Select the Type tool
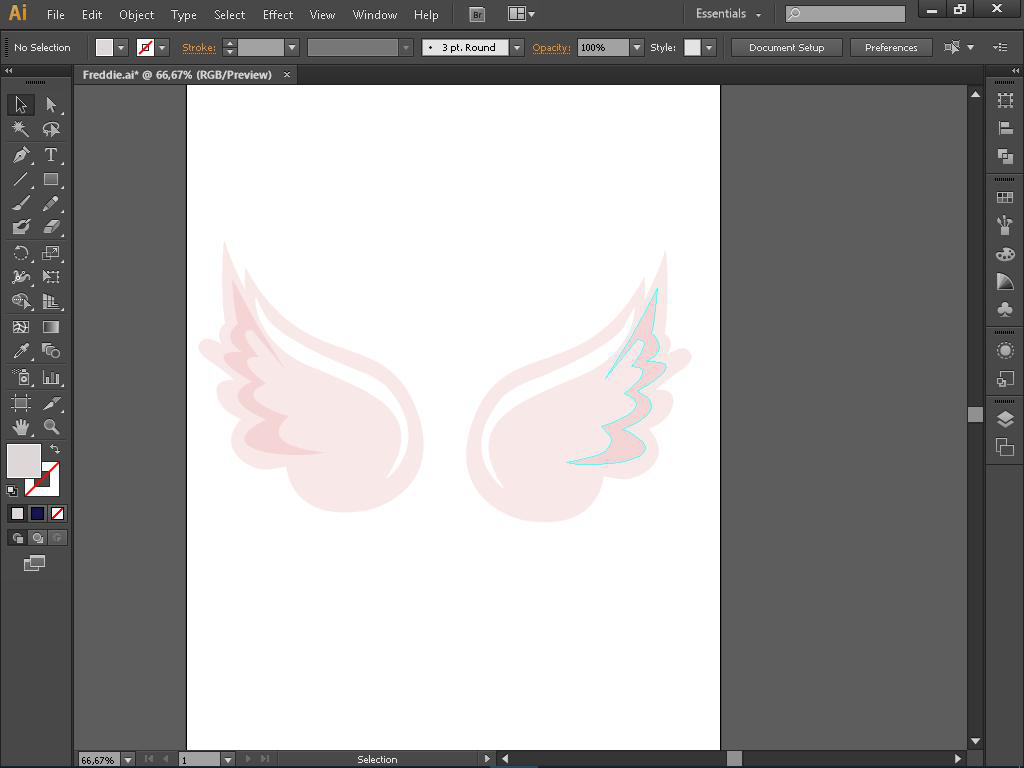The width and height of the screenshot is (1024, 768). [51, 155]
